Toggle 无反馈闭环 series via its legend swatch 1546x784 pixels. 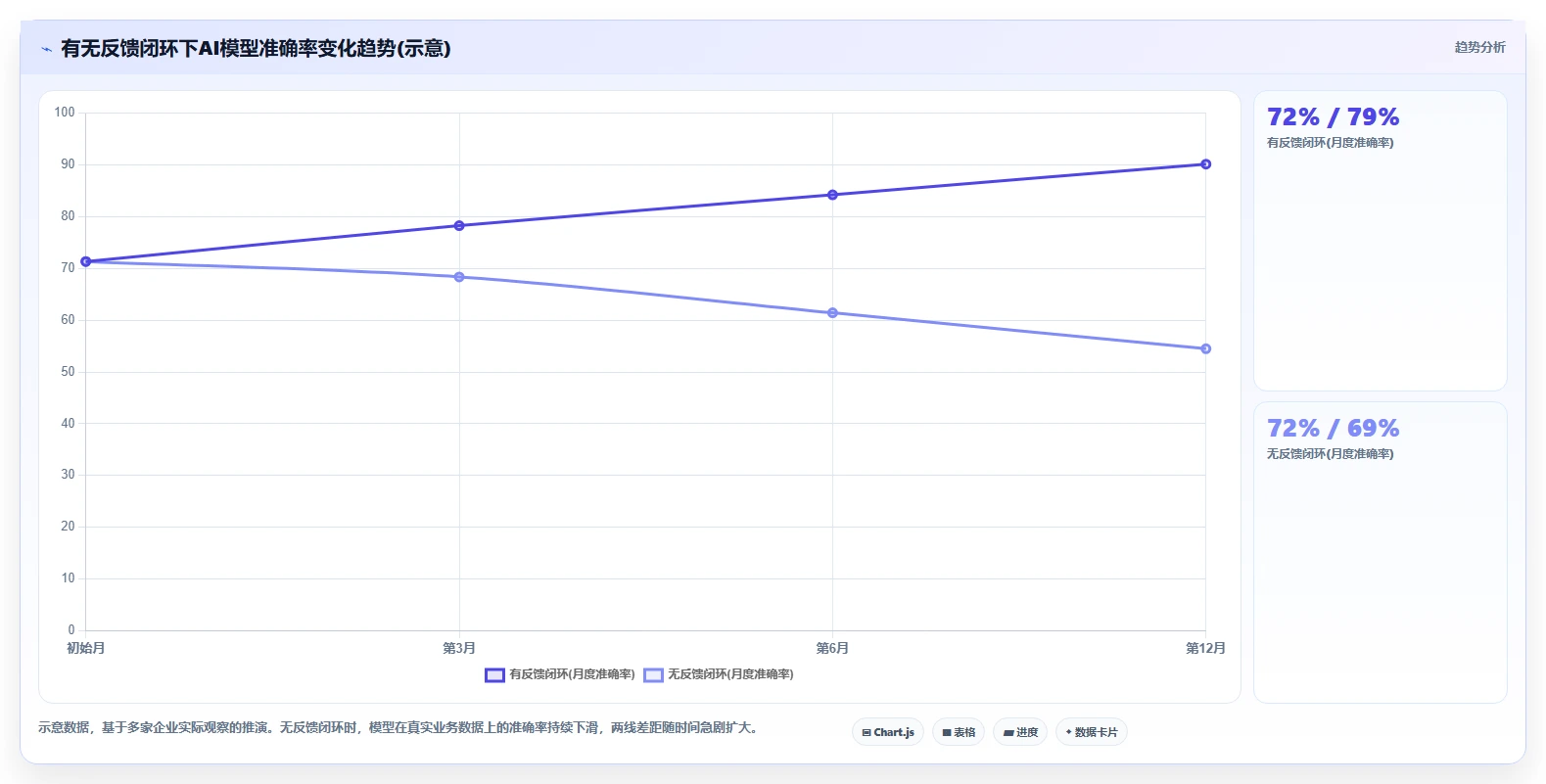point(653,675)
